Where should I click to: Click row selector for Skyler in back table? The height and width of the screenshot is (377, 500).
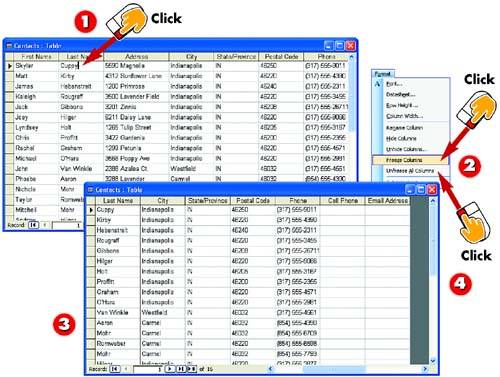point(10,66)
